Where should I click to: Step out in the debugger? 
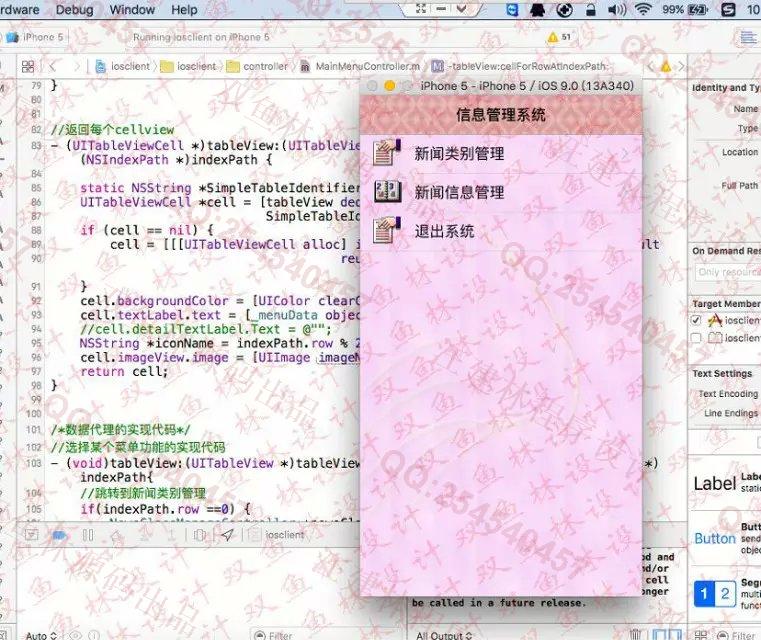point(171,535)
